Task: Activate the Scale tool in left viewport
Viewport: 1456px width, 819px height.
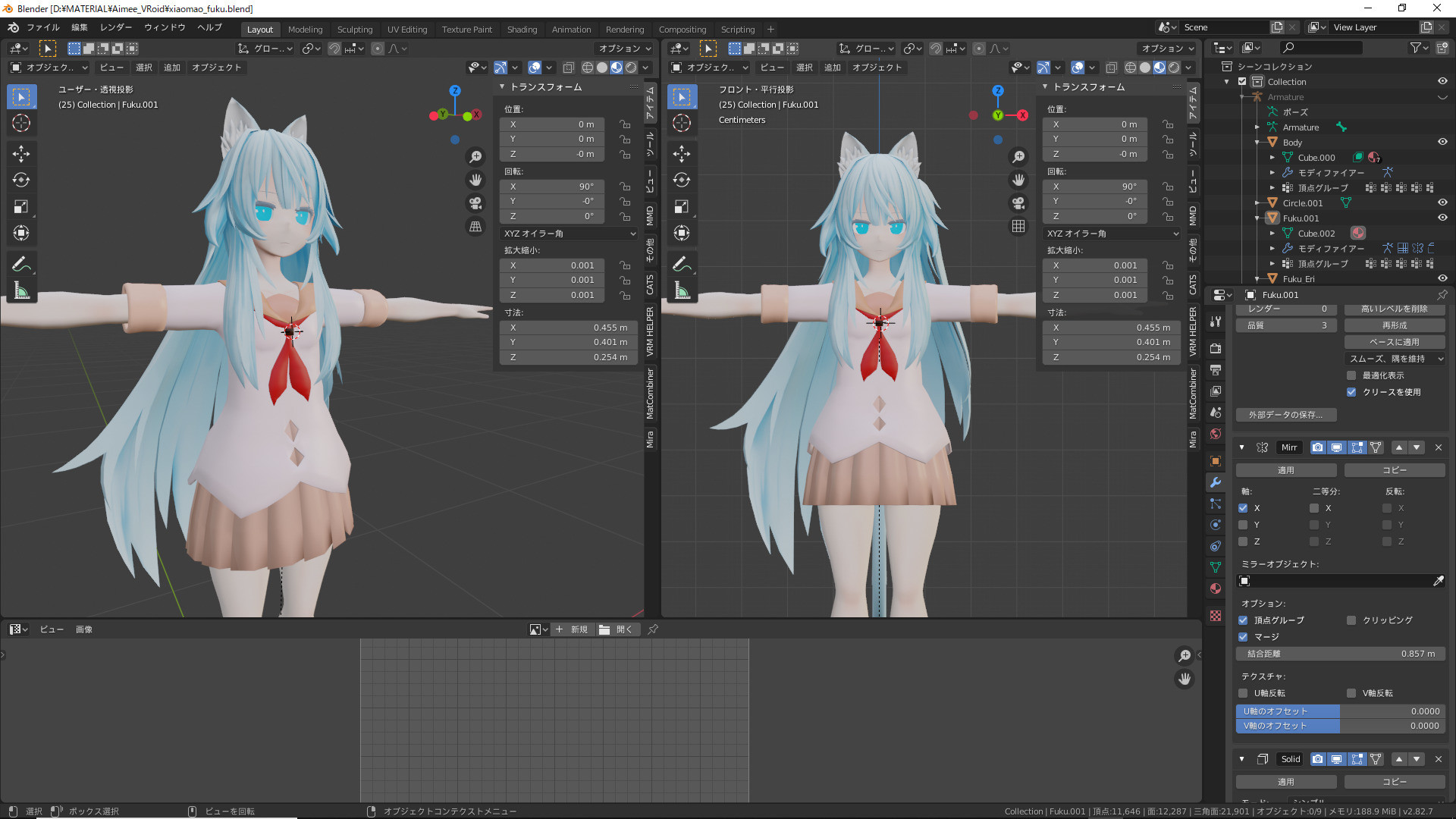Action: [21, 206]
